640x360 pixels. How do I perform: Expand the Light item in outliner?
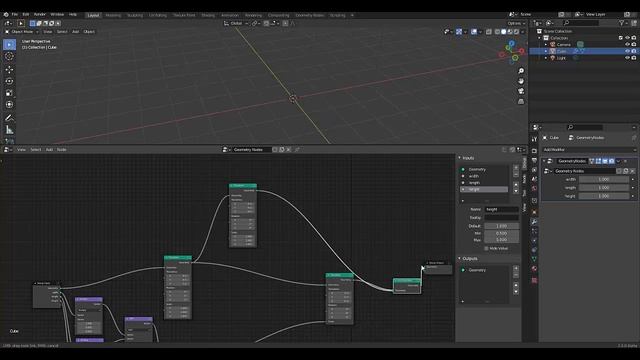(x=546, y=58)
